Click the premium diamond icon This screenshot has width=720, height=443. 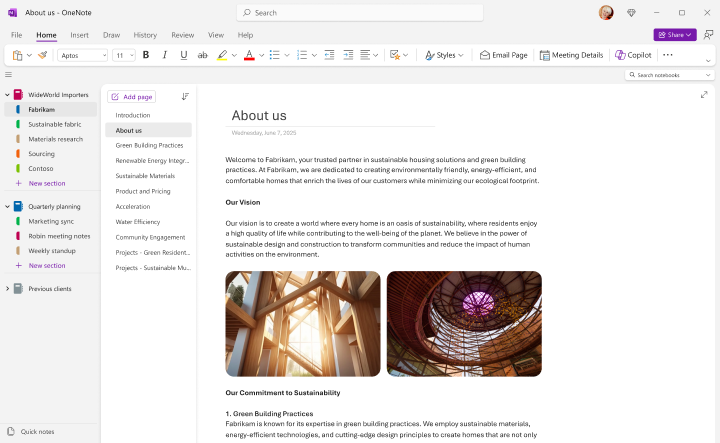click(x=631, y=13)
